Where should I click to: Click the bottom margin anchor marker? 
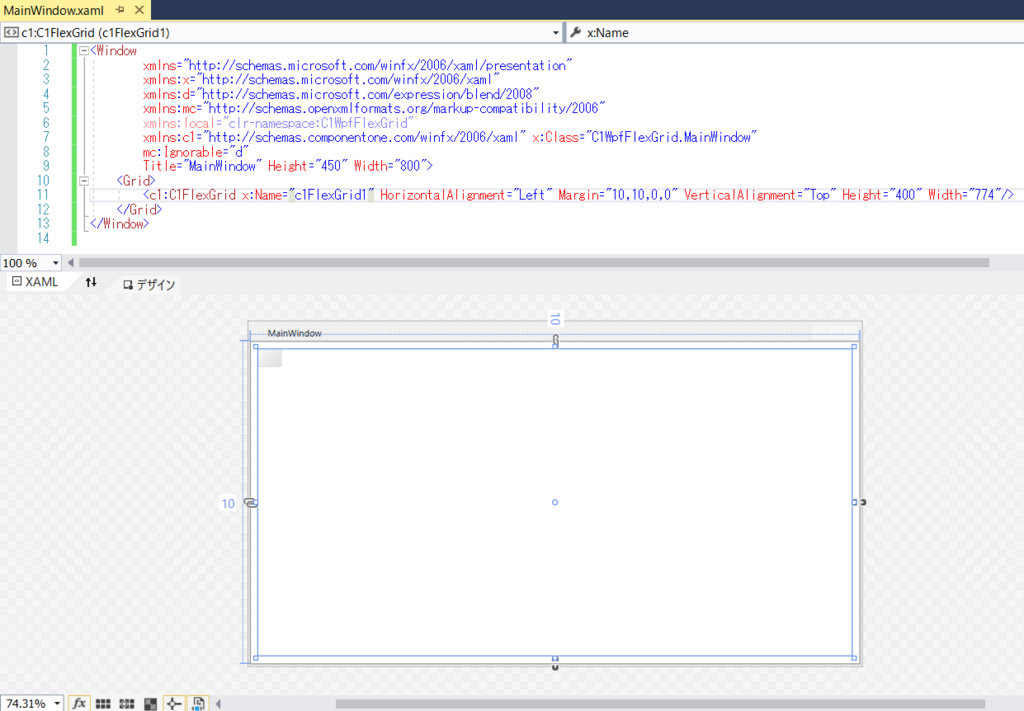click(555, 667)
